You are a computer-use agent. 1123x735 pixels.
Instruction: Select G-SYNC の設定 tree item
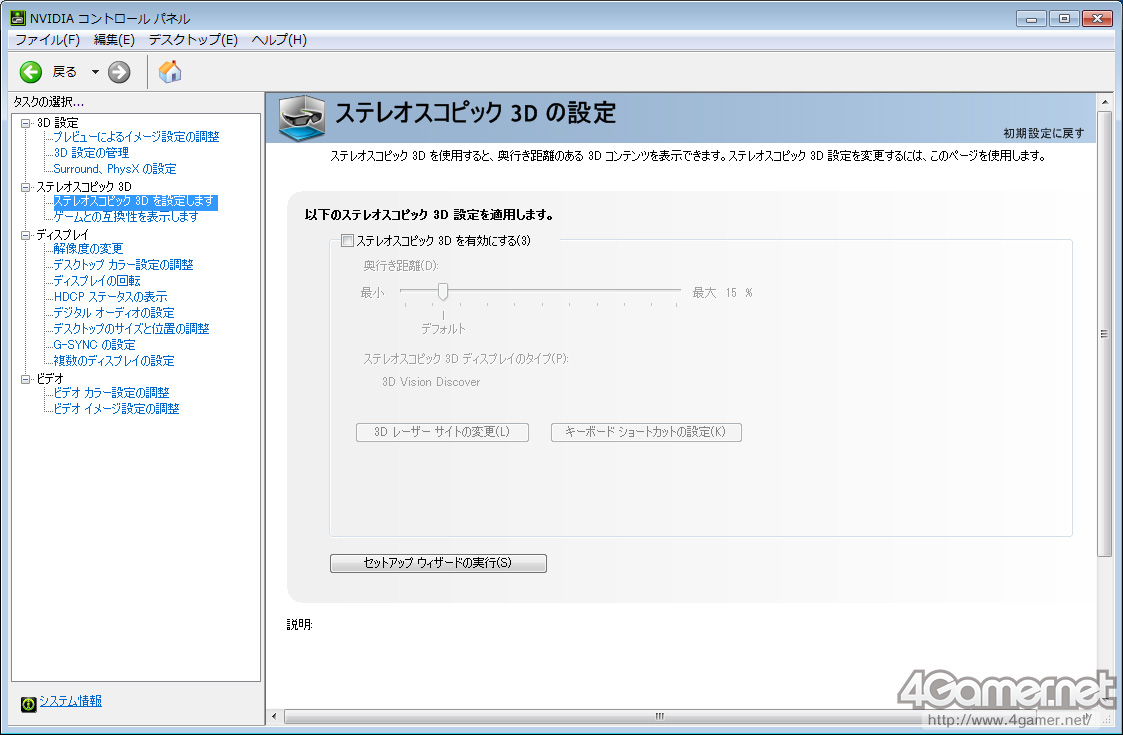click(94, 345)
